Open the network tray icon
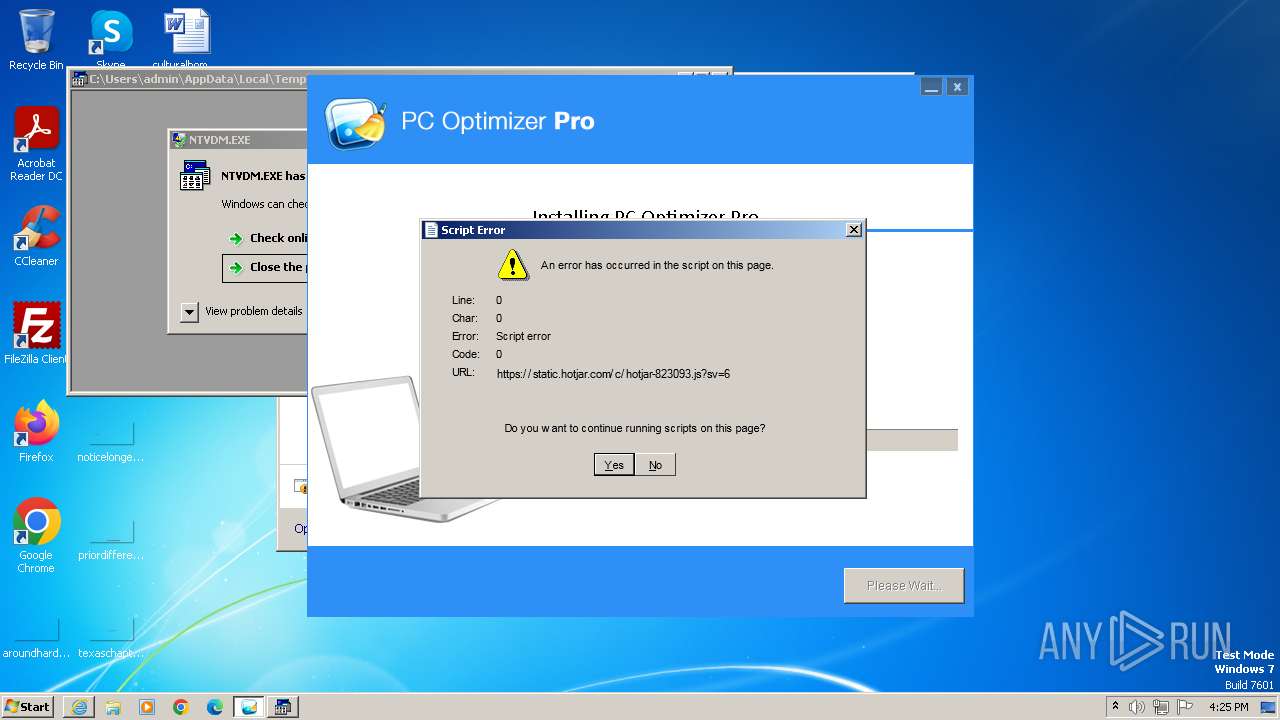The image size is (1280, 720). [1161, 707]
